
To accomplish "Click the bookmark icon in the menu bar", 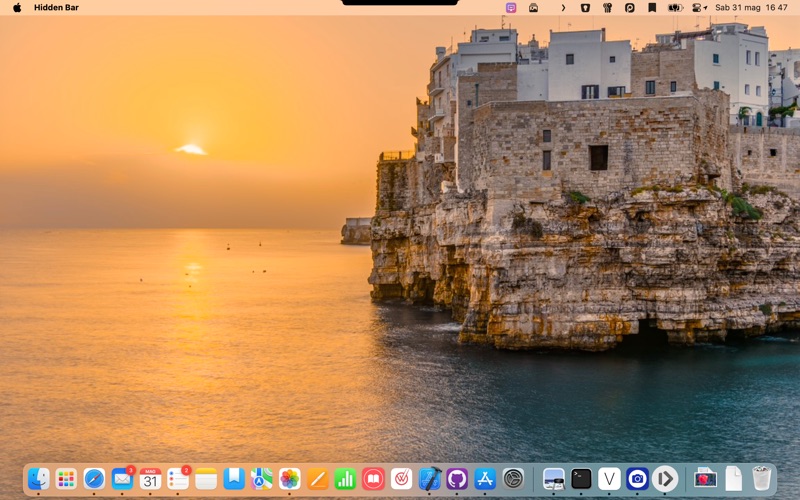I will click(x=652, y=7).
